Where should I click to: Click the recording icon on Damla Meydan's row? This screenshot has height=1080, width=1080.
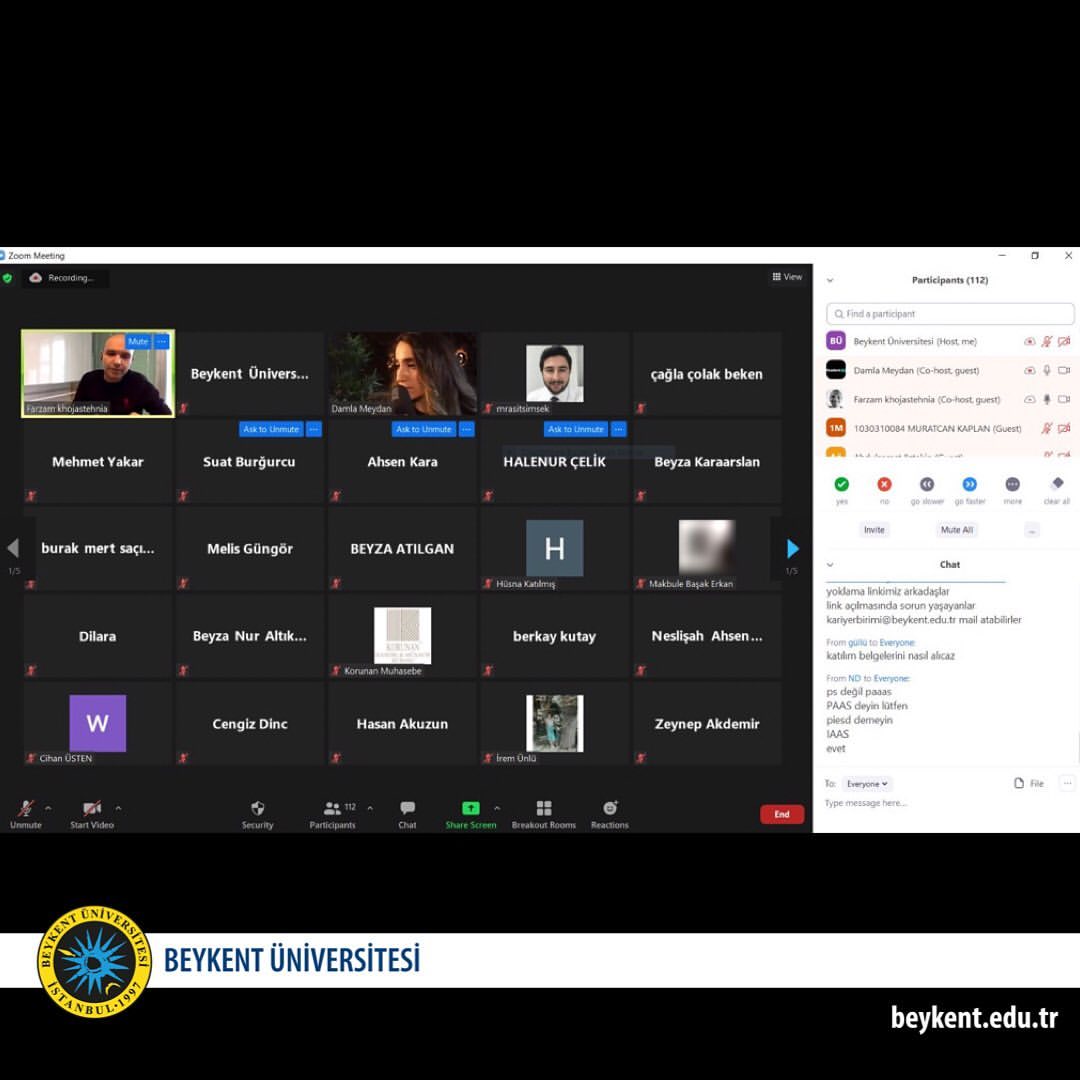pos(1030,370)
